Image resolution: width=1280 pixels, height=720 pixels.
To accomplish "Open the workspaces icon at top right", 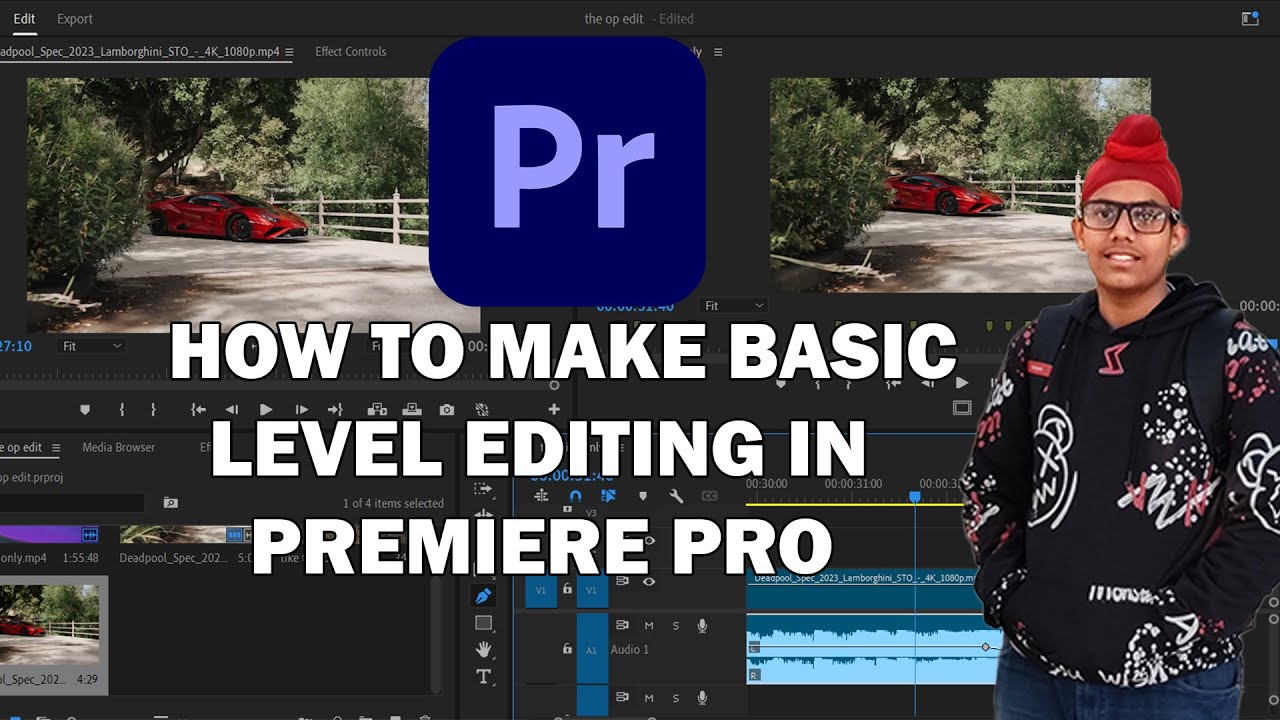I will 1249,18.
